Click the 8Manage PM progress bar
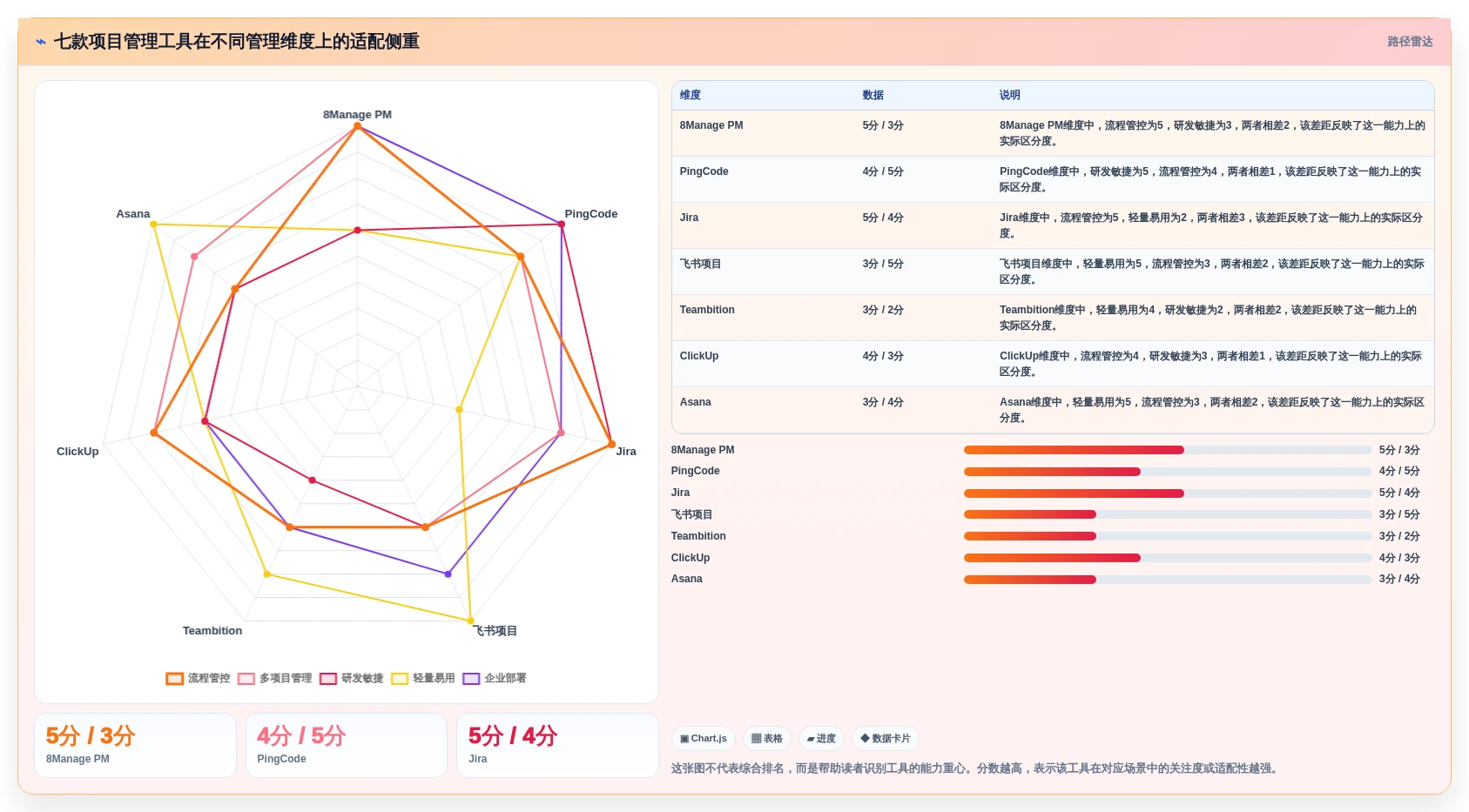The width and height of the screenshot is (1469, 812). [x=1168, y=450]
